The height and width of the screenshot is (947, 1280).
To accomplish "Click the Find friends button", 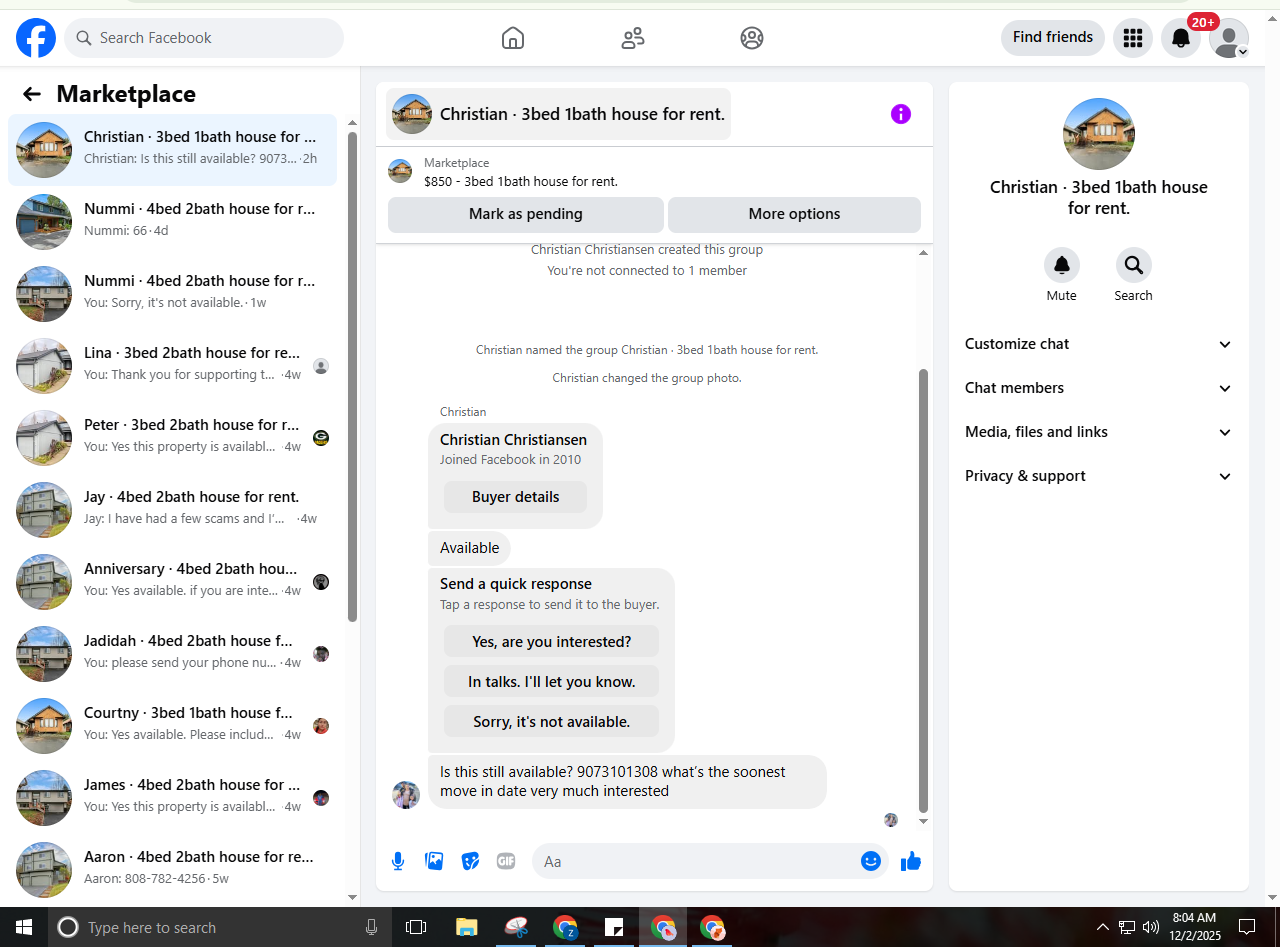I will click(1053, 38).
